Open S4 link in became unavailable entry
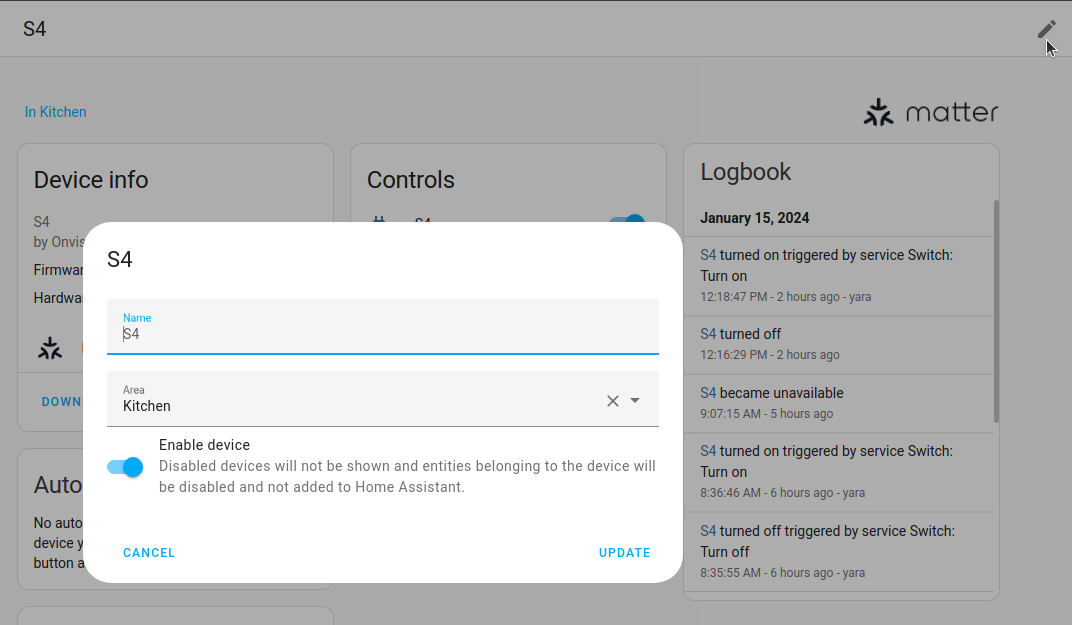This screenshot has height=625, width=1072. (708, 393)
